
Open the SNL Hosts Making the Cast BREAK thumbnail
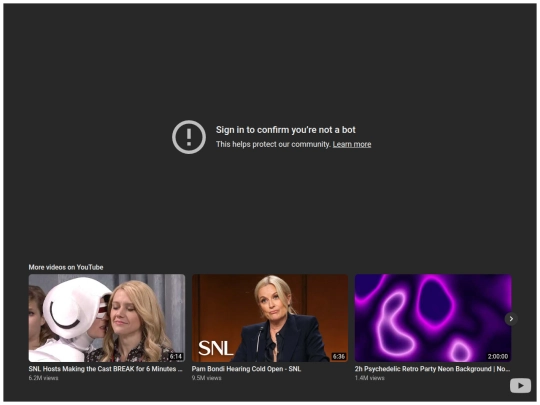(x=107, y=318)
